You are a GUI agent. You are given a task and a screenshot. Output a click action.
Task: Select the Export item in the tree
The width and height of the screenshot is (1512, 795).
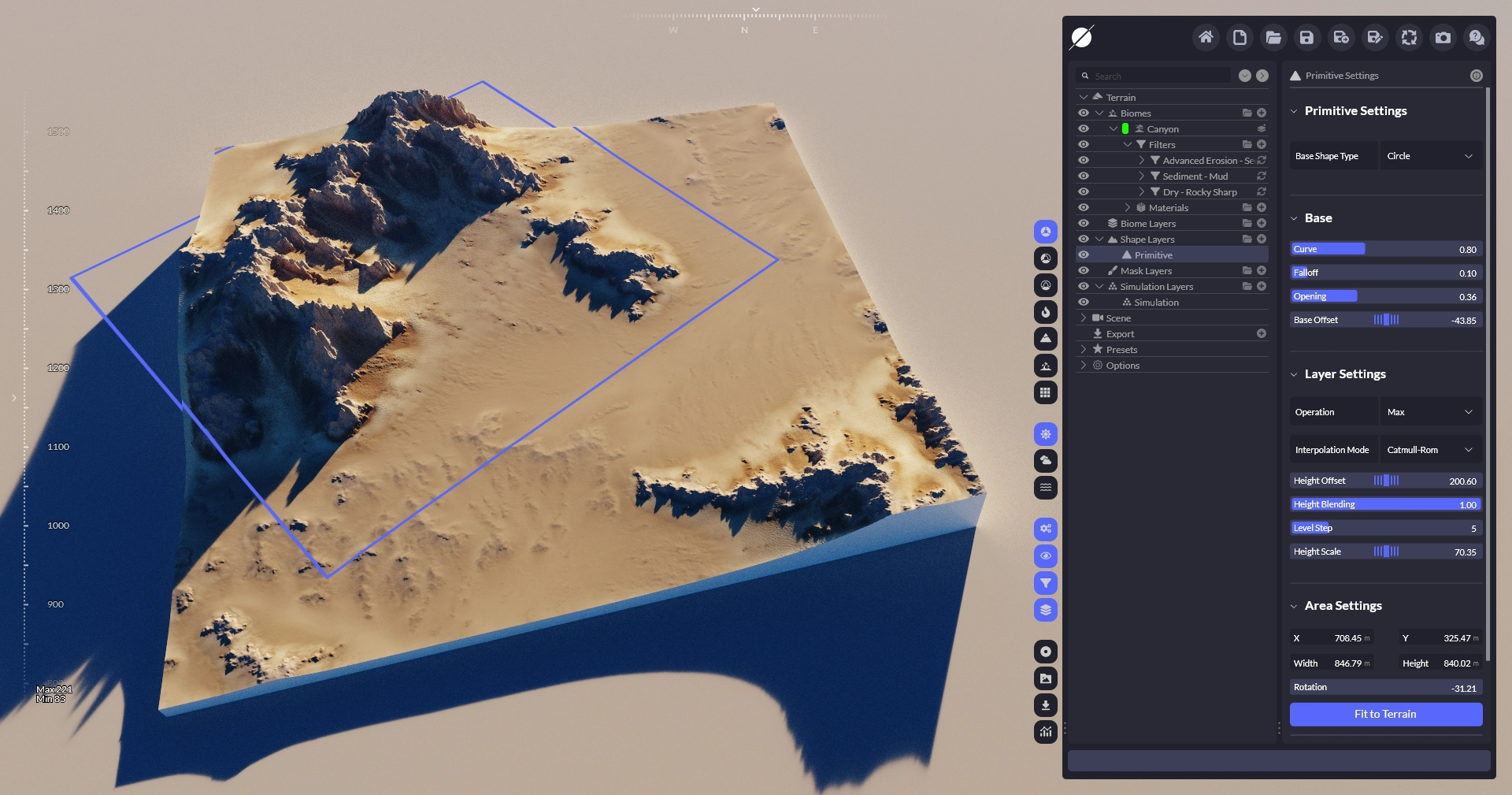point(1120,334)
